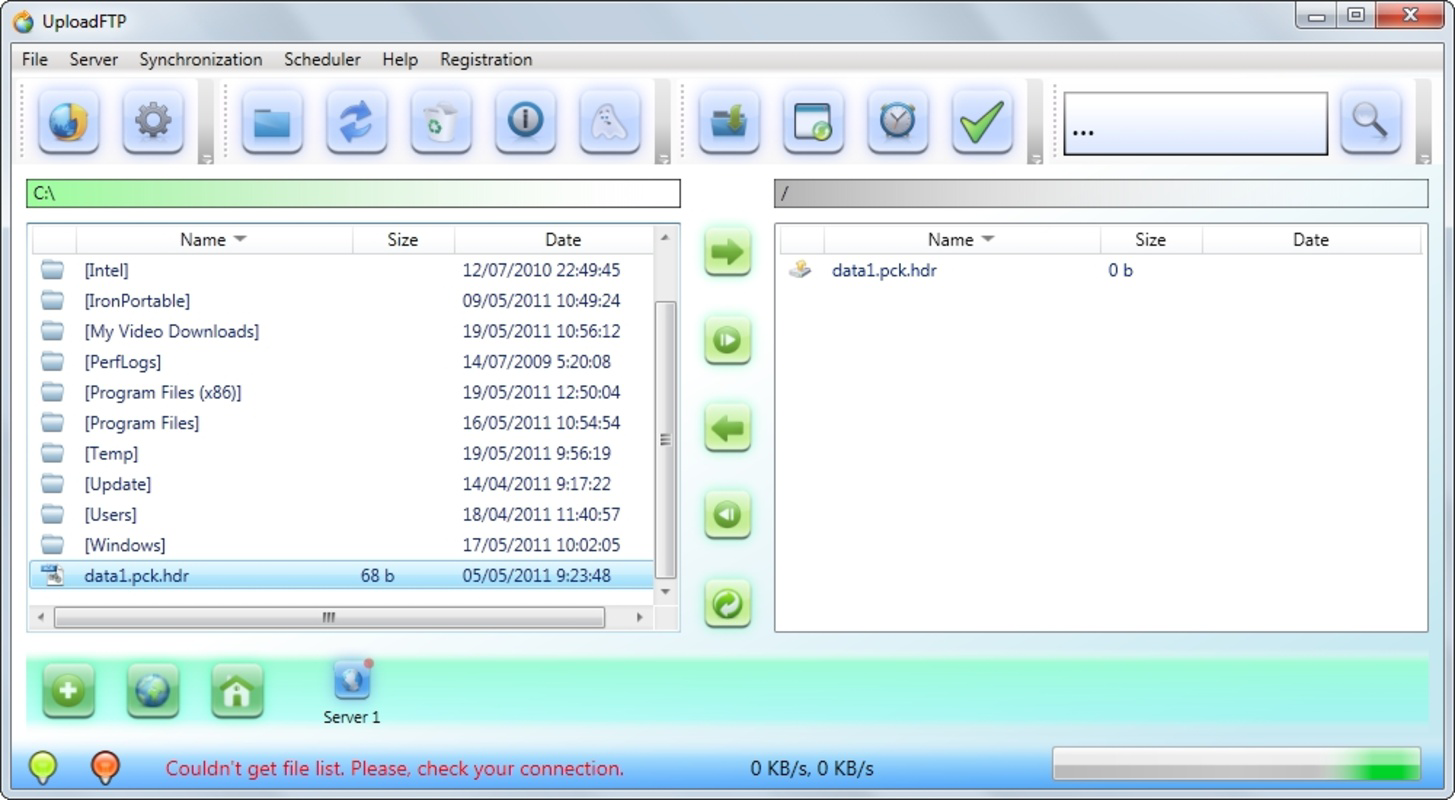1455x800 pixels.
Task: Refresh the file list using blue arrows icon
Action: pyautogui.click(x=356, y=120)
